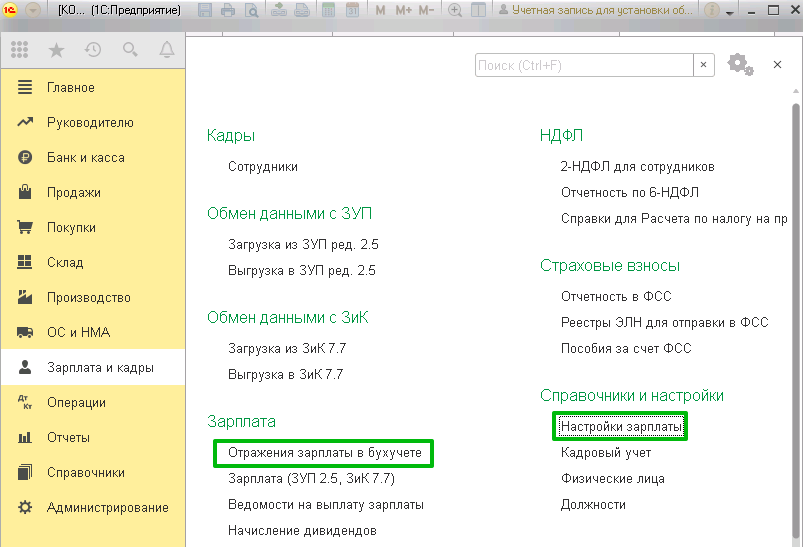Open 2-НДФЛ для сотрудников
This screenshot has height=547, width=803.
pyautogui.click(x=638, y=166)
